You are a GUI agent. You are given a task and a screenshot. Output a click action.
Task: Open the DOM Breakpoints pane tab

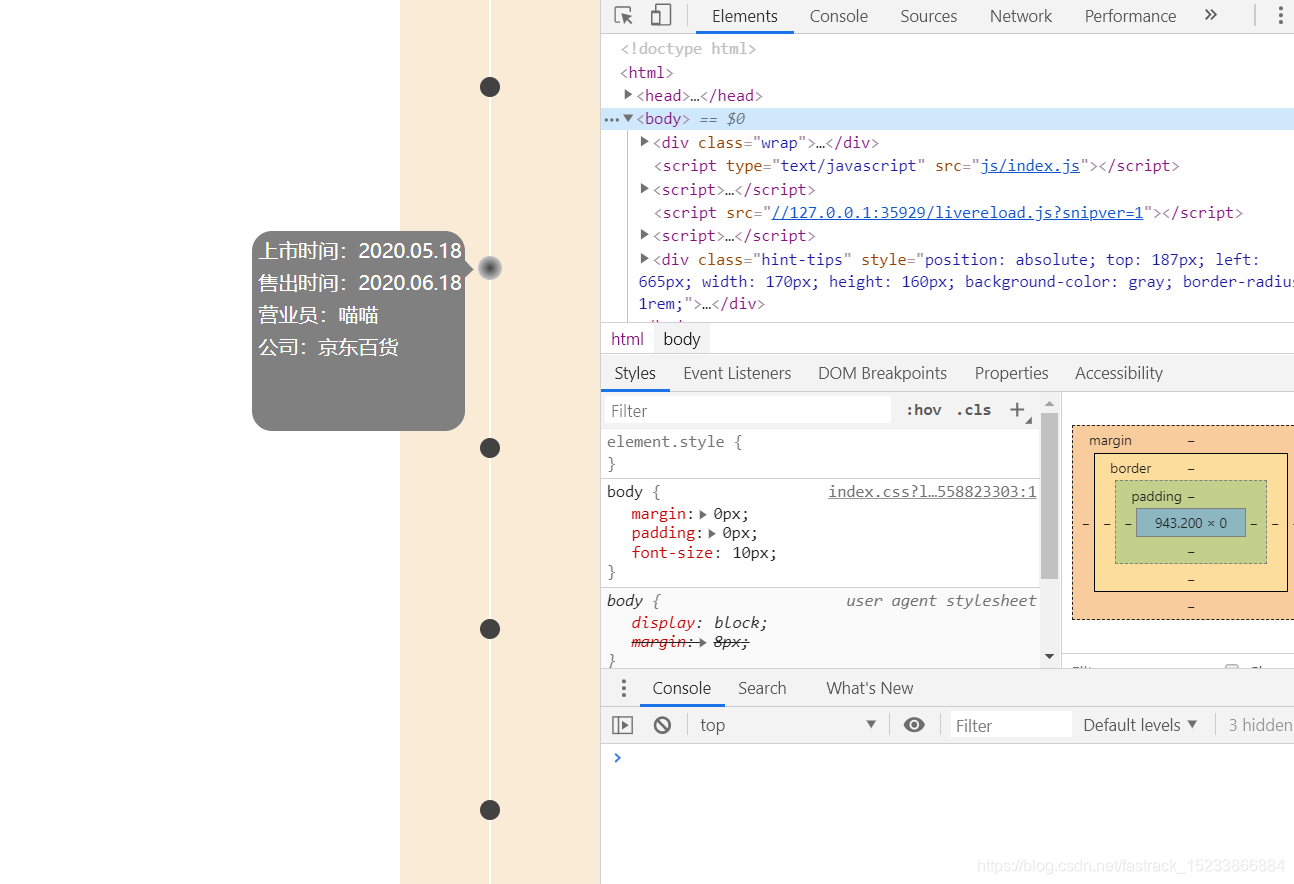click(x=882, y=373)
